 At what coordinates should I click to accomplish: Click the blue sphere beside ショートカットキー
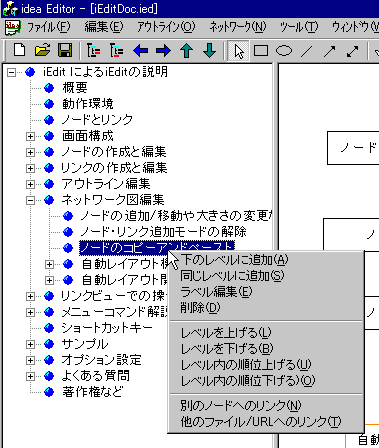(x=49, y=328)
